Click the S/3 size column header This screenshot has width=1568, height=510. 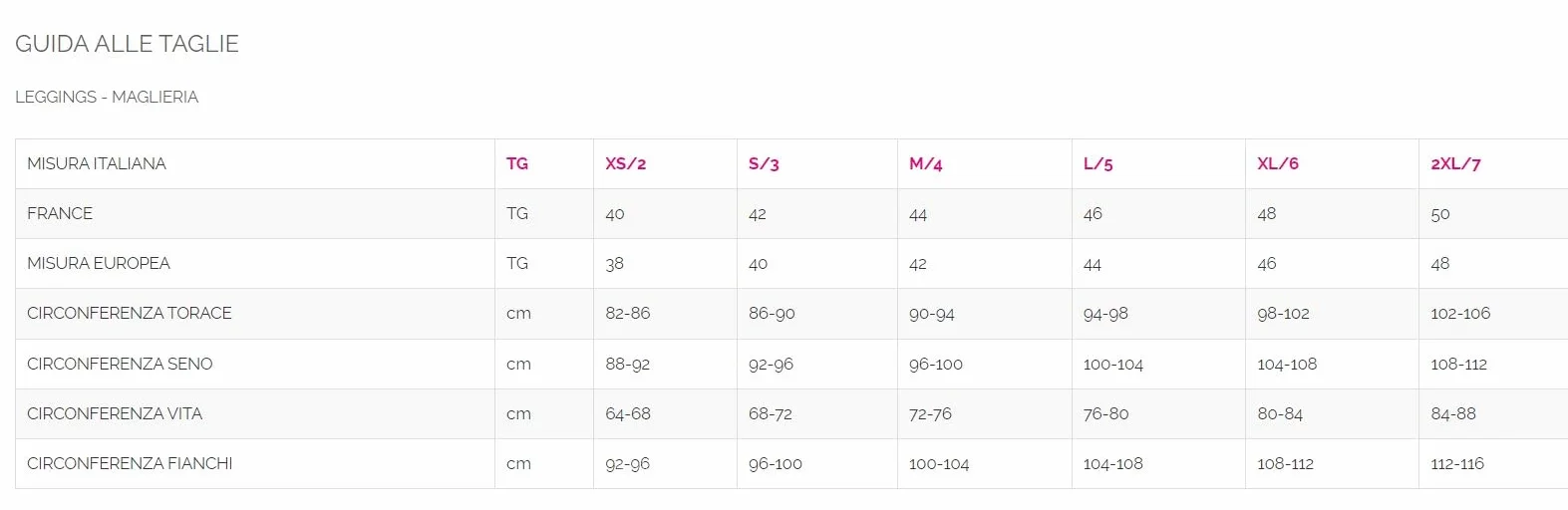coord(764,163)
